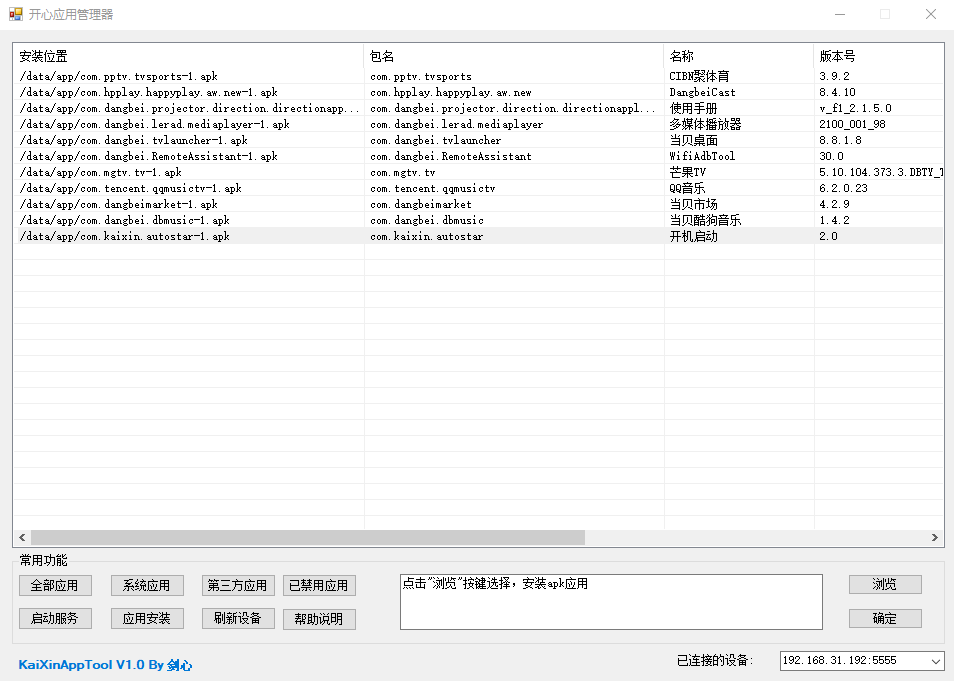Click the application icon in the title bar
This screenshot has width=954, height=681.
click(15, 14)
